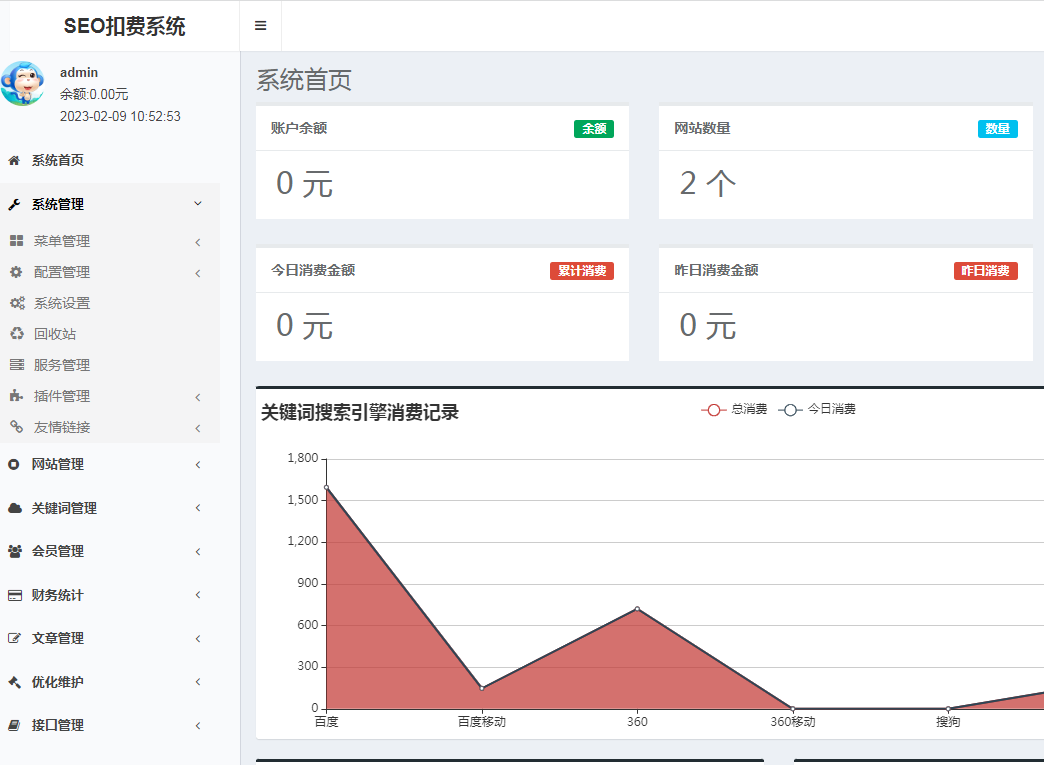Click the wrench icon beside 系统管理

point(14,204)
